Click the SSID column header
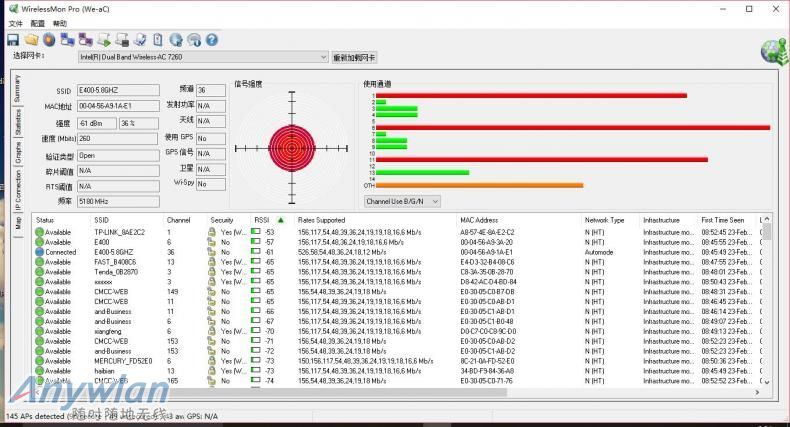The width and height of the screenshot is (790, 427). tap(102, 220)
